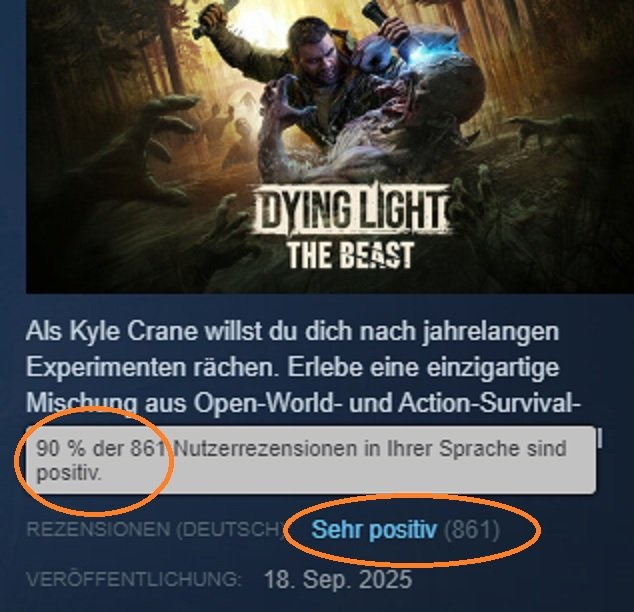Click the word positiv. in the tooltip
The height and width of the screenshot is (612, 634).
[69, 473]
